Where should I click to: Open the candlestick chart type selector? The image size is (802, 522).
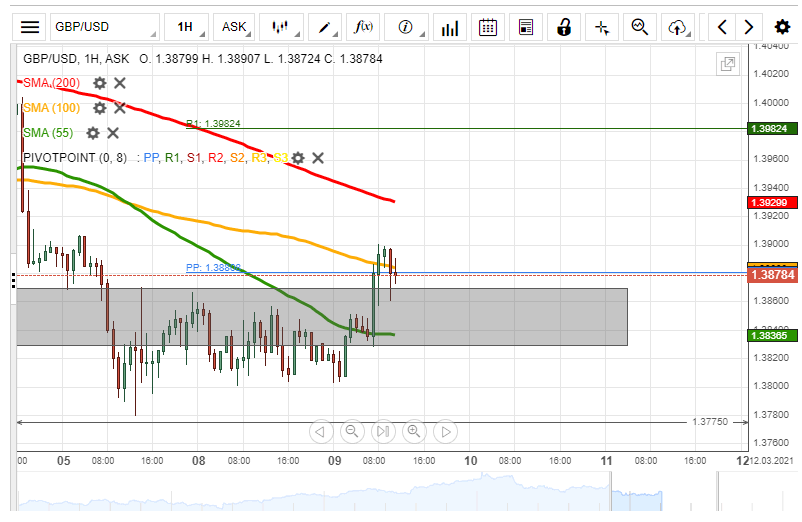tap(281, 27)
